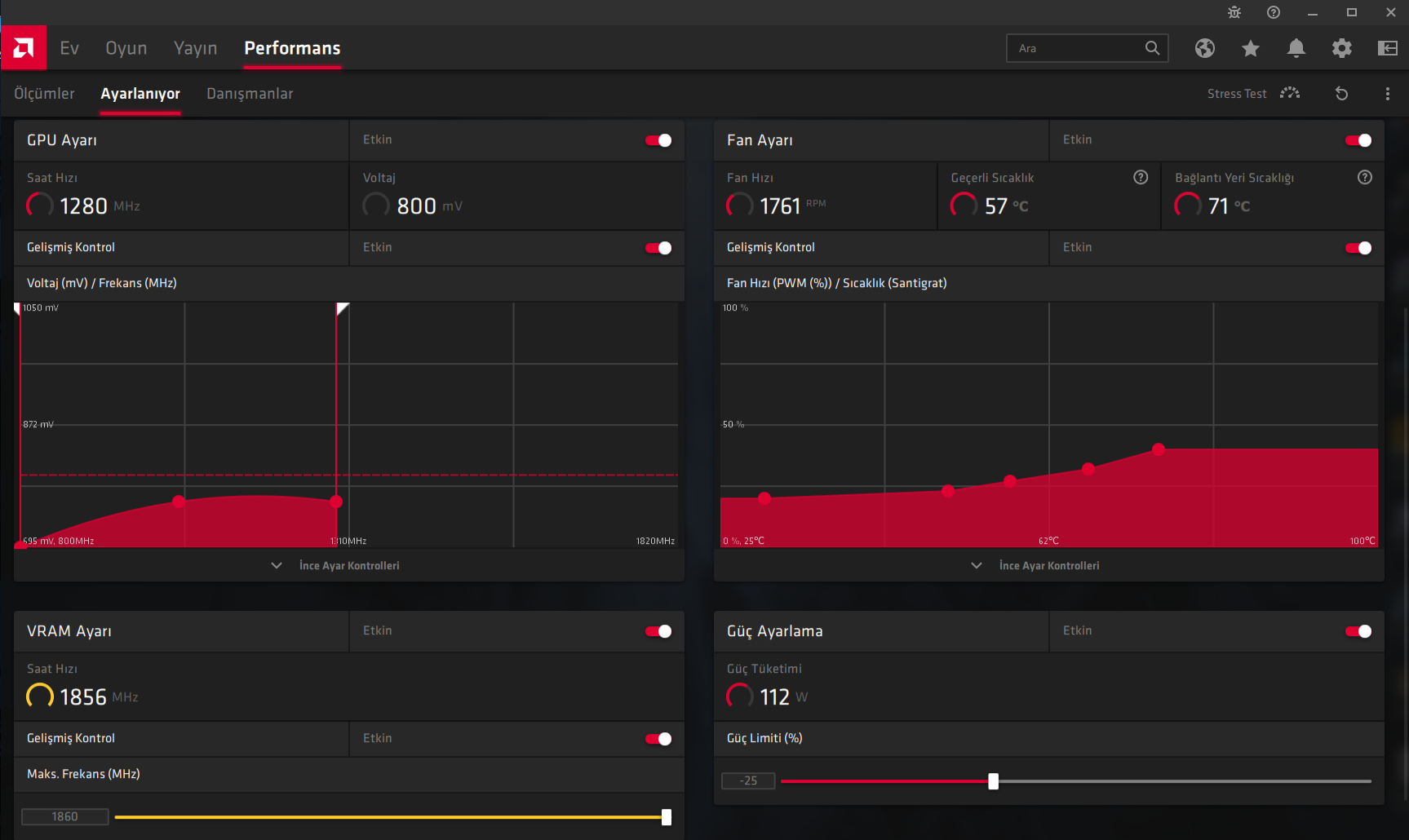Open settings gear icon
The height and width of the screenshot is (840, 1409).
pos(1342,48)
